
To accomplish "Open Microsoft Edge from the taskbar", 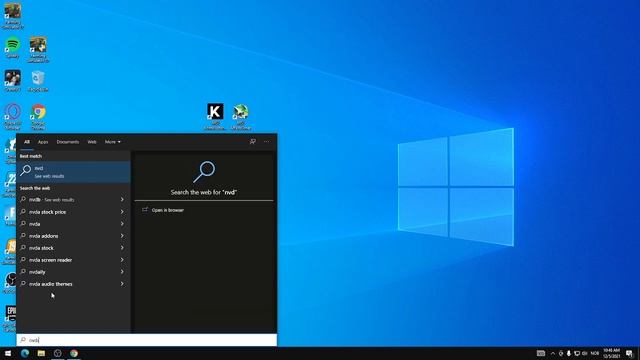I will (x=25, y=353).
